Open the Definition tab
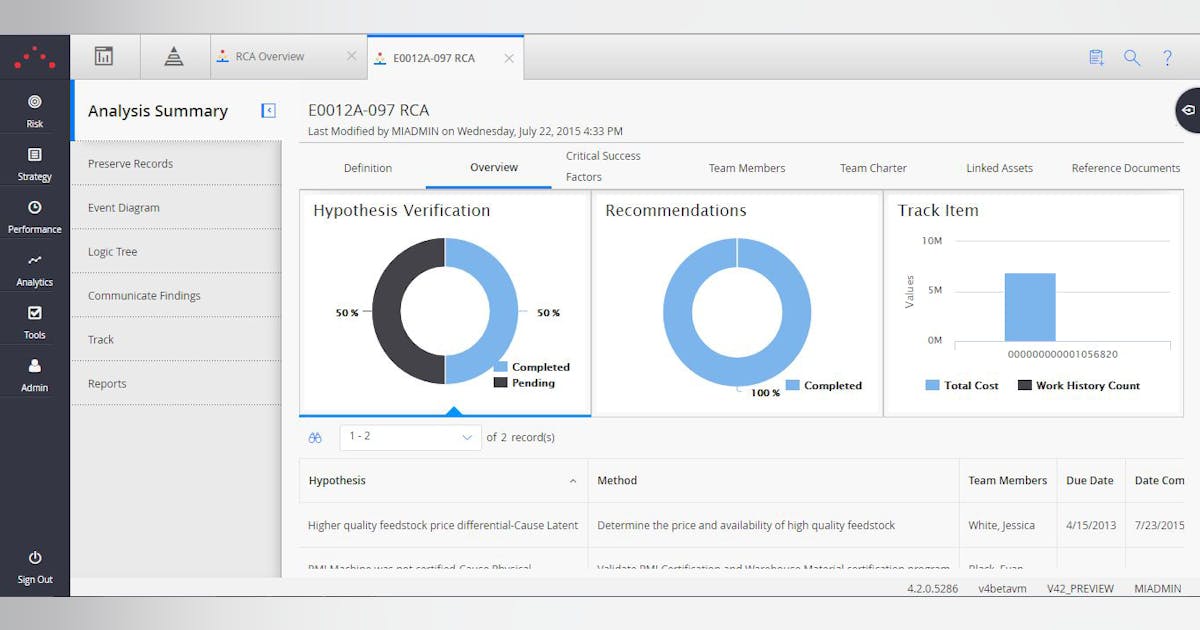Image resolution: width=1200 pixels, height=630 pixels. pyautogui.click(x=368, y=168)
